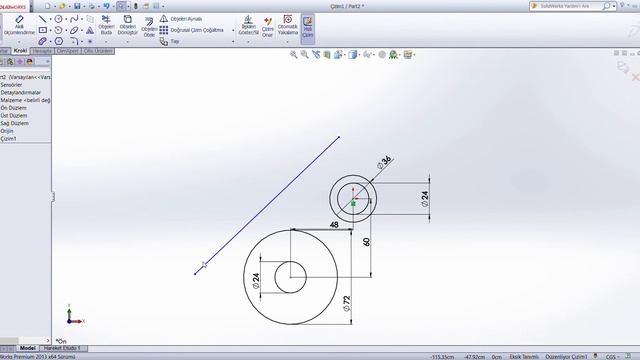Viewport: 640px width, 360px height.
Task: Click Previous View icon
Action: (316, 54)
